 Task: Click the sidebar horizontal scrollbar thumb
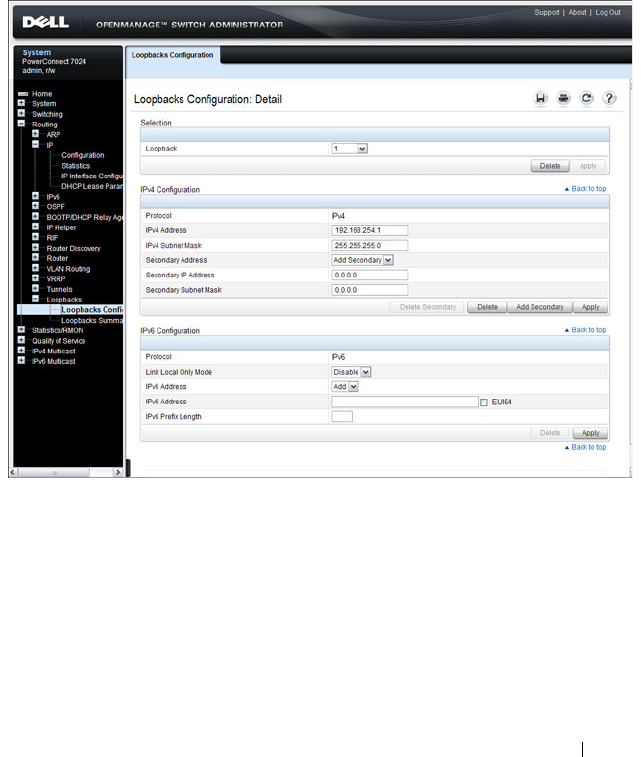54,472
